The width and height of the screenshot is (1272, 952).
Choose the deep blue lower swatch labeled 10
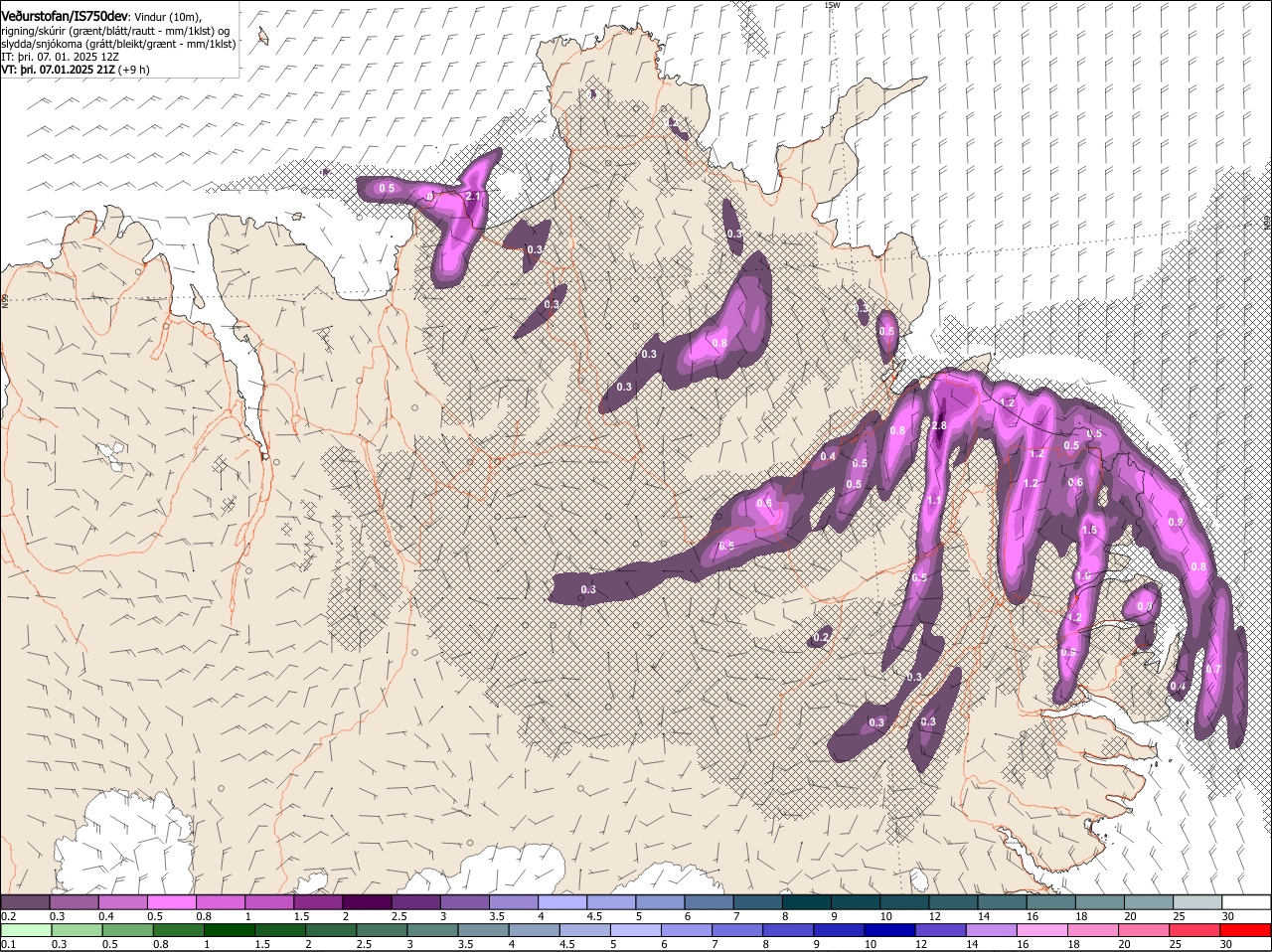[891, 930]
